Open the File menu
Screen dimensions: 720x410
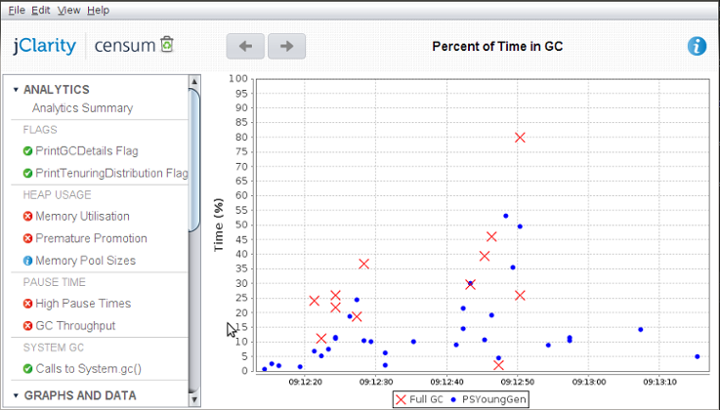coord(17,10)
